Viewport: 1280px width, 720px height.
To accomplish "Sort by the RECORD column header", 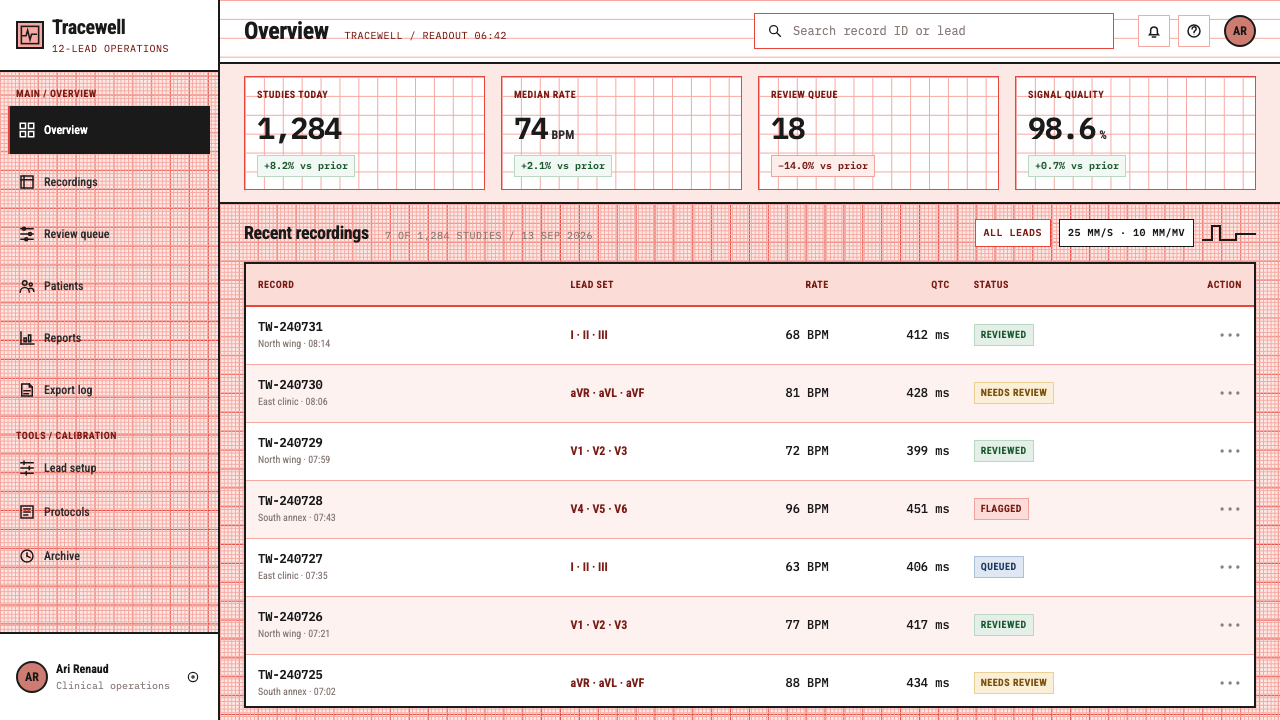I will pyautogui.click(x=276, y=285).
